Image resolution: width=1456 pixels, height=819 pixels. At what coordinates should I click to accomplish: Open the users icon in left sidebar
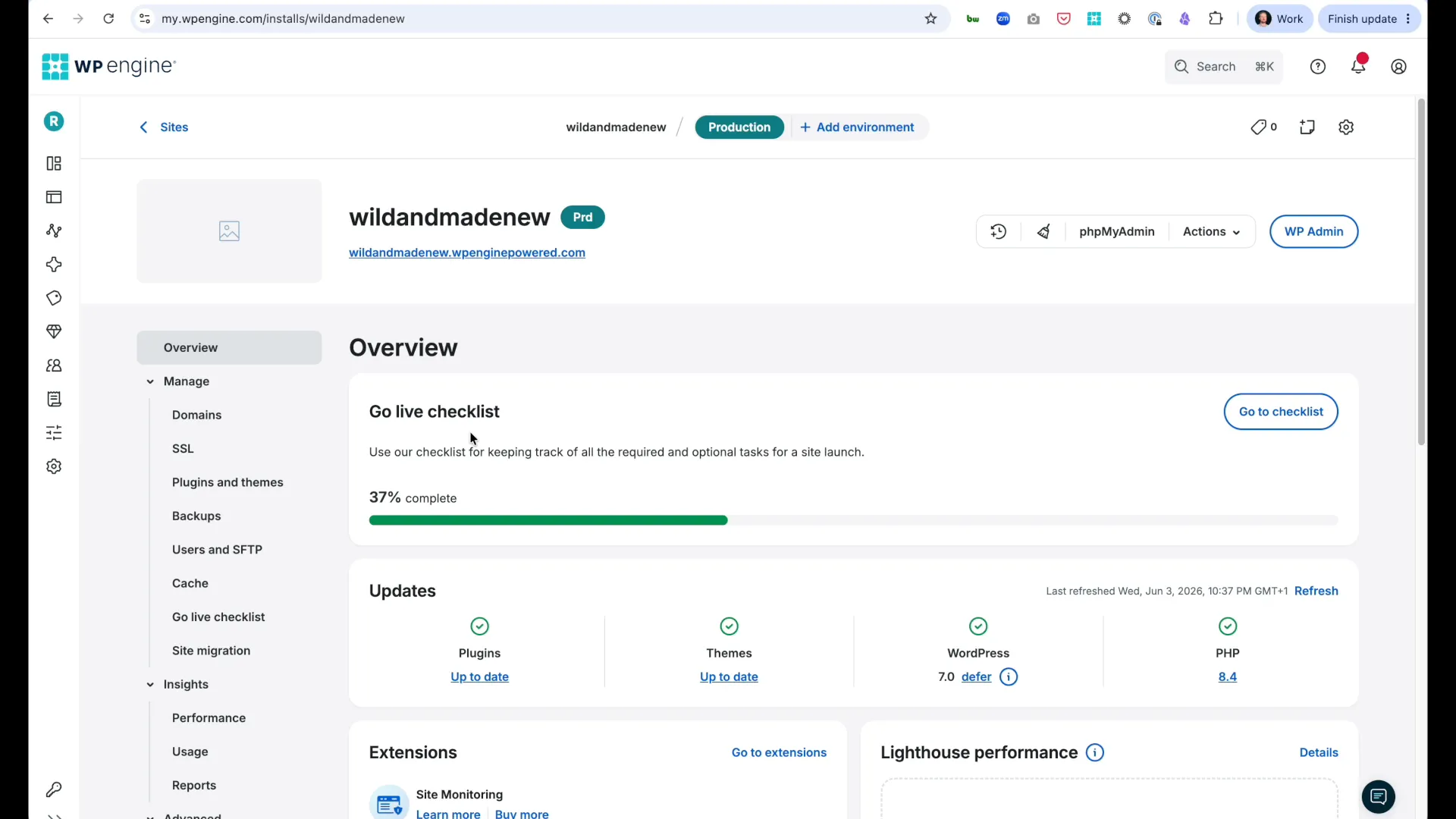(54, 366)
